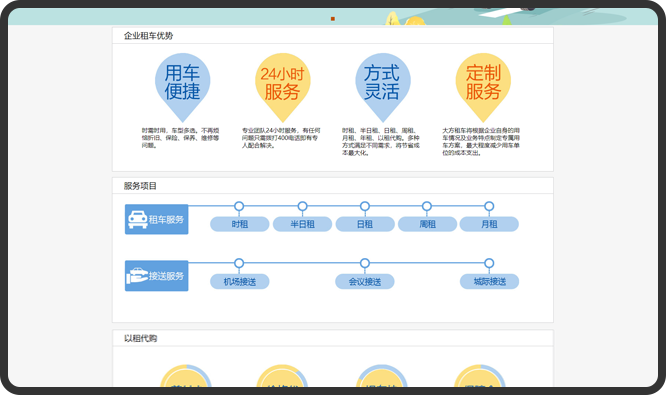The image size is (666, 395).
Task: Click the 用车便捷 blue pin icon
Action: point(182,87)
